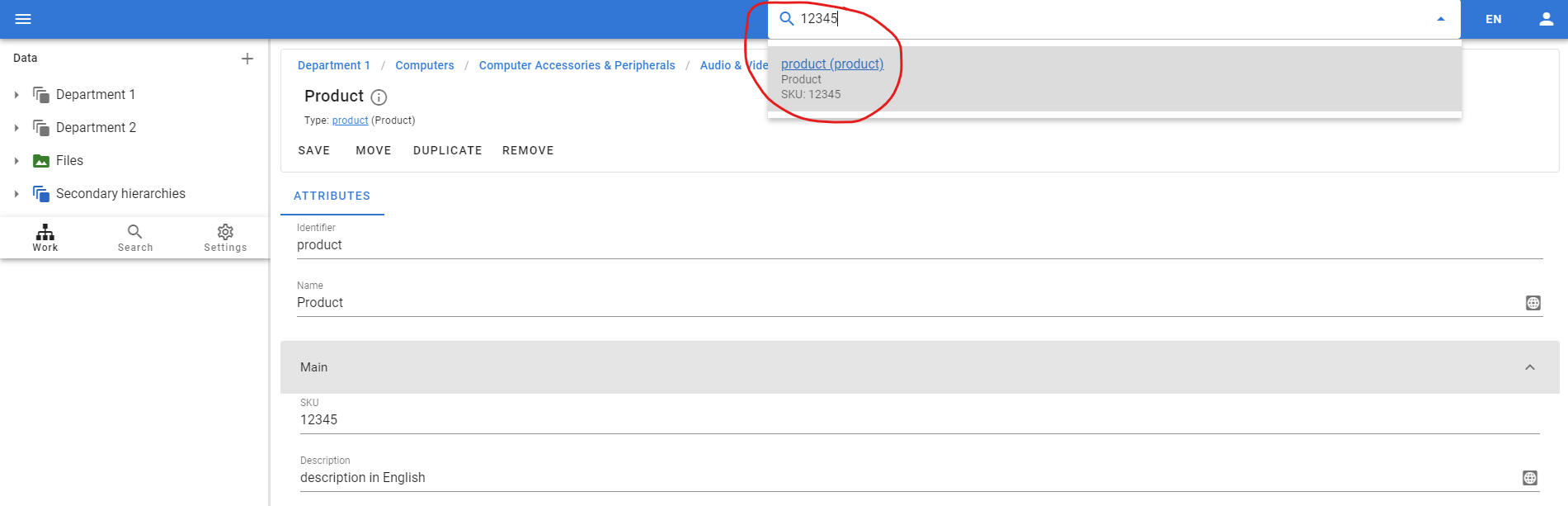
Task: Select Department 1 in the tree
Action: coord(96,95)
